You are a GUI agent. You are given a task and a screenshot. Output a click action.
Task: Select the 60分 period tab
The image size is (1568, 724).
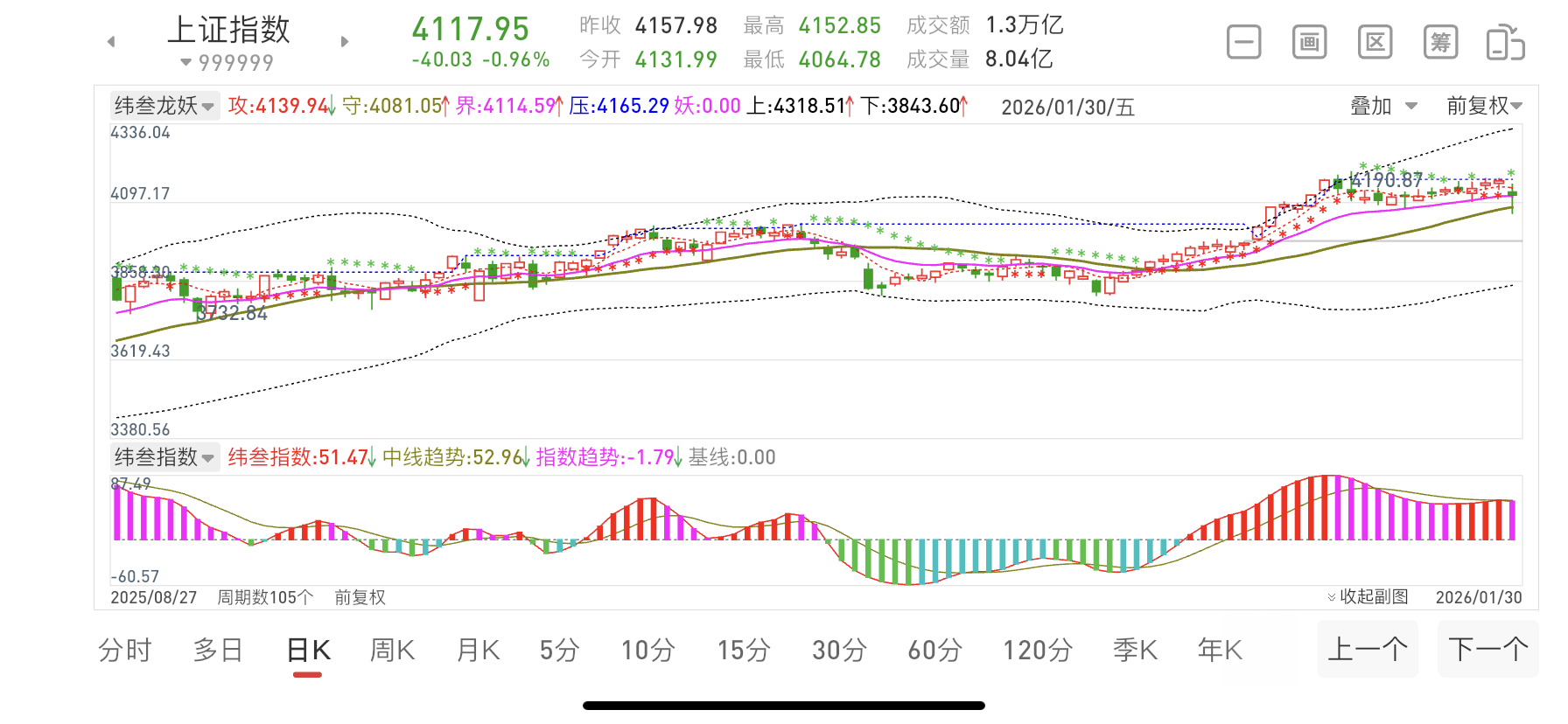(934, 651)
